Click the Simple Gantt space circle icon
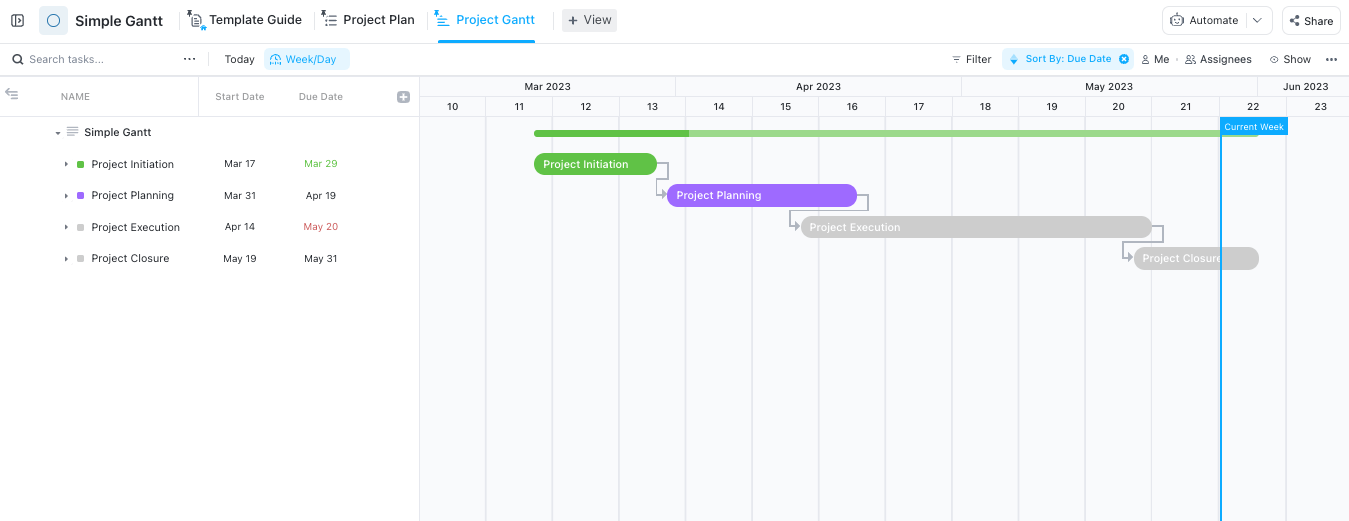Screen dimensions: 1349x521 [53, 20]
